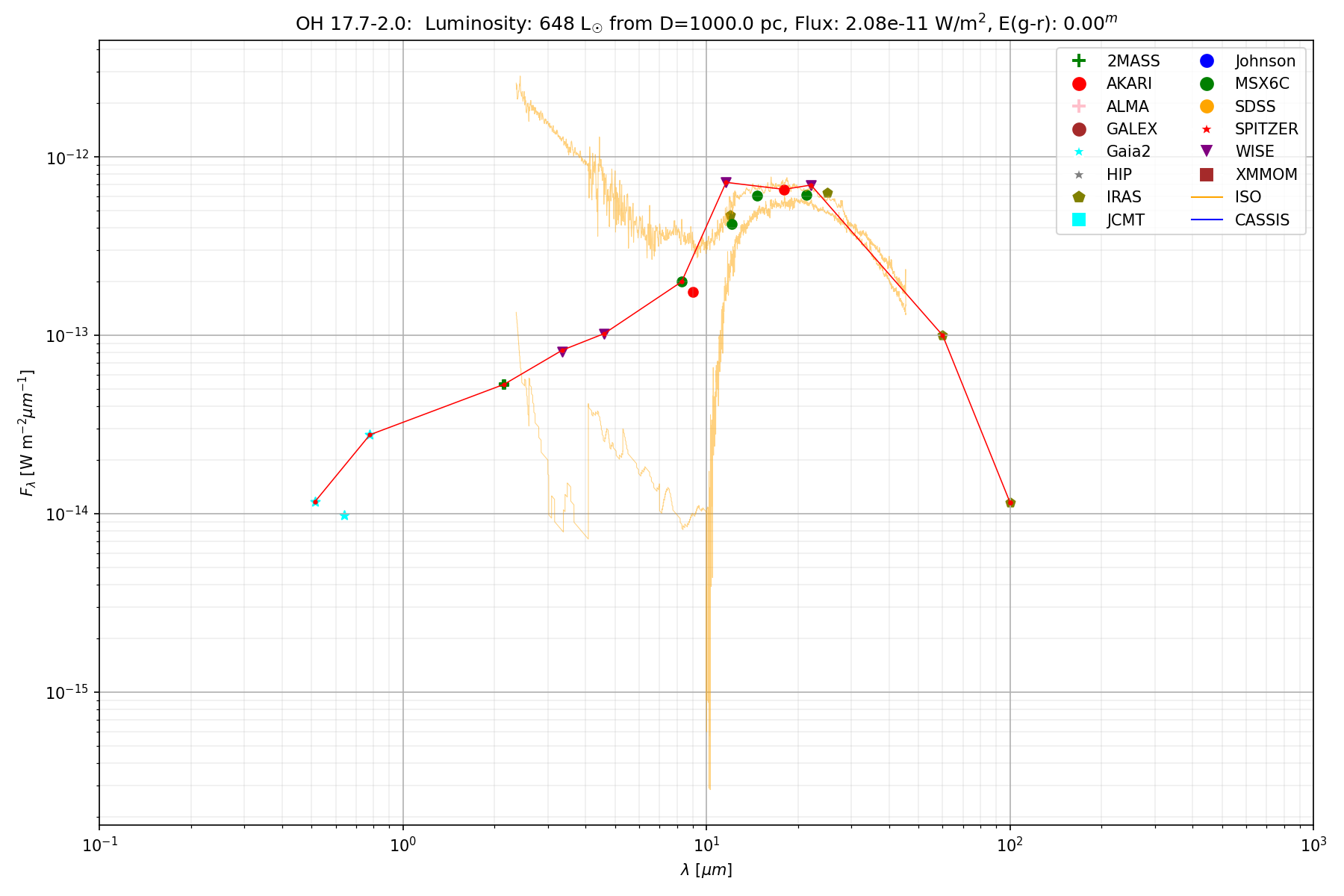Click the Johnson blue circle legend marker
The height and width of the screenshot is (896, 1344).
click(x=1207, y=61)
